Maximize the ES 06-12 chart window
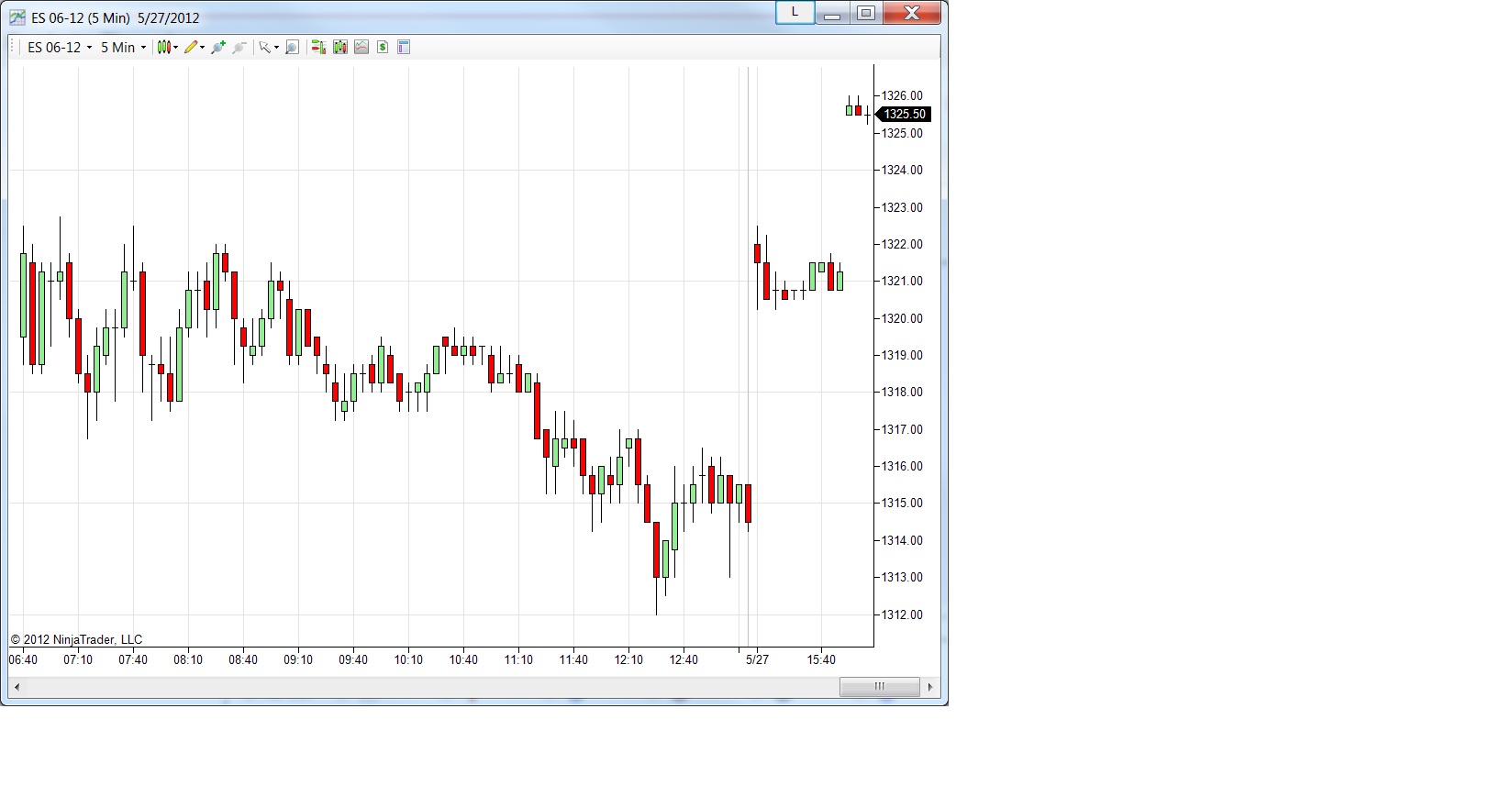The height and width of the screenshot is (786, 1512). (x=865, y=13)
